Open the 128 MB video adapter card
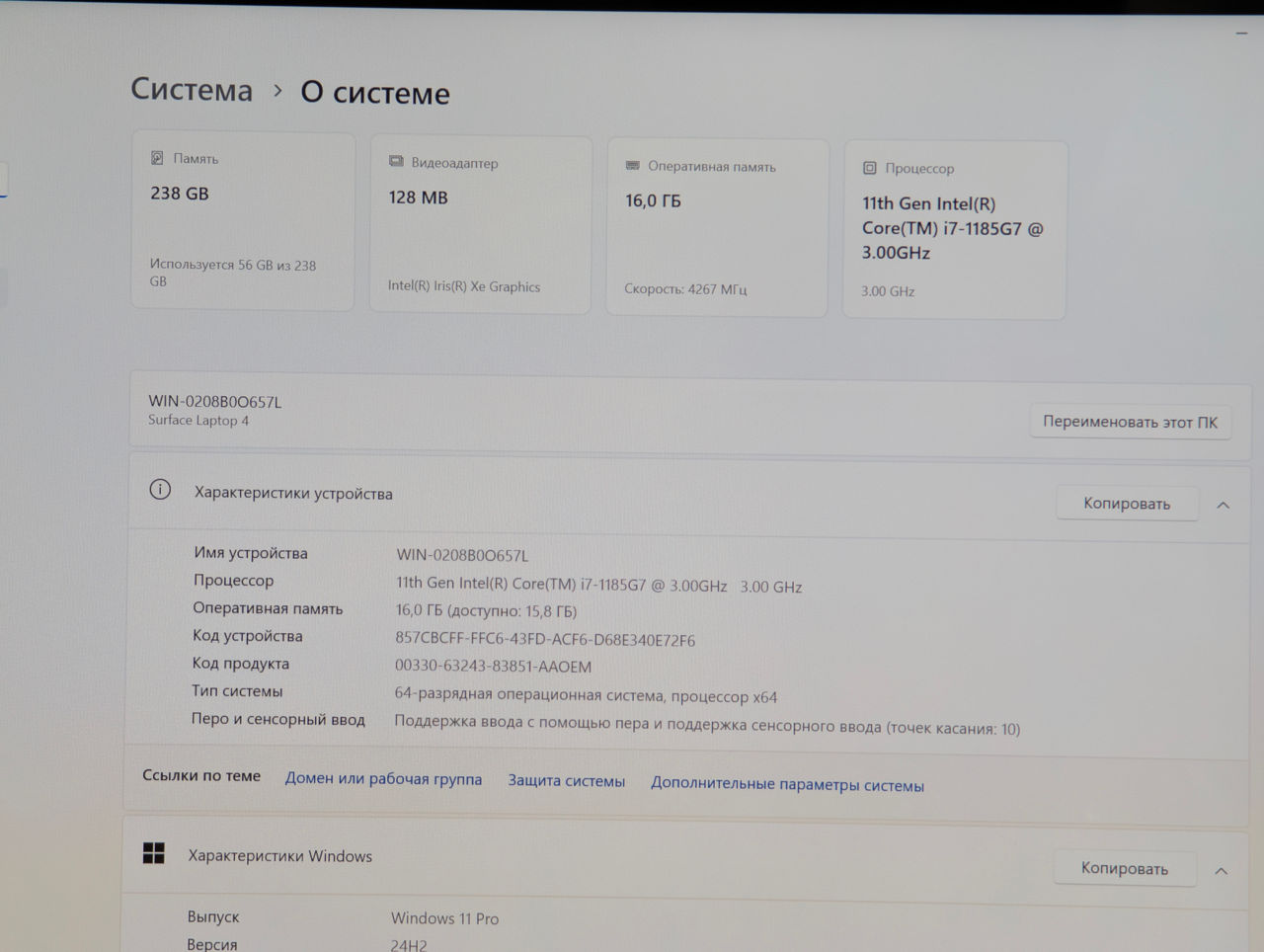The image size is (1264, 952). tap(481, 225)
